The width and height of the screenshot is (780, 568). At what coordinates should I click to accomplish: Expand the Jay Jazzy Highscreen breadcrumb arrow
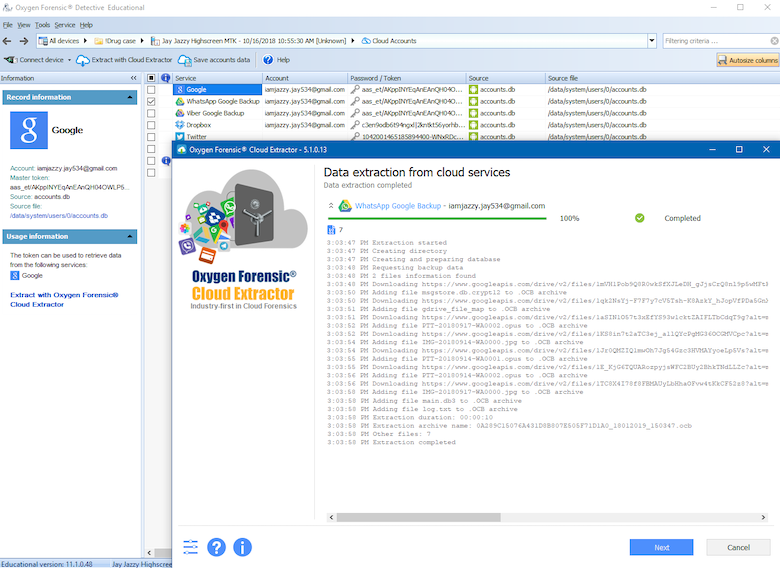(352, 41)
